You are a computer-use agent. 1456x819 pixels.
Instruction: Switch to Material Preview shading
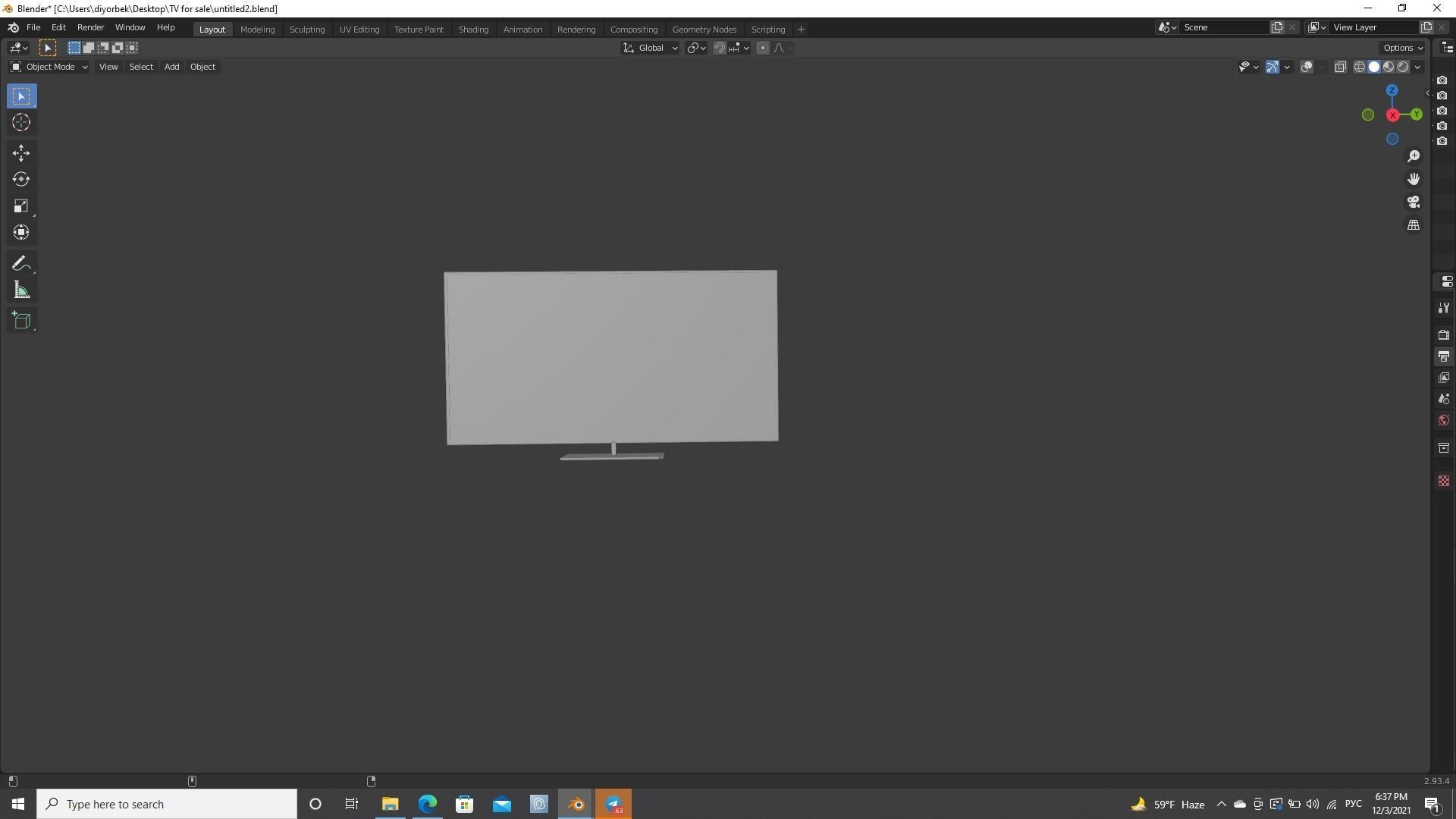(x=1389, y=67)
